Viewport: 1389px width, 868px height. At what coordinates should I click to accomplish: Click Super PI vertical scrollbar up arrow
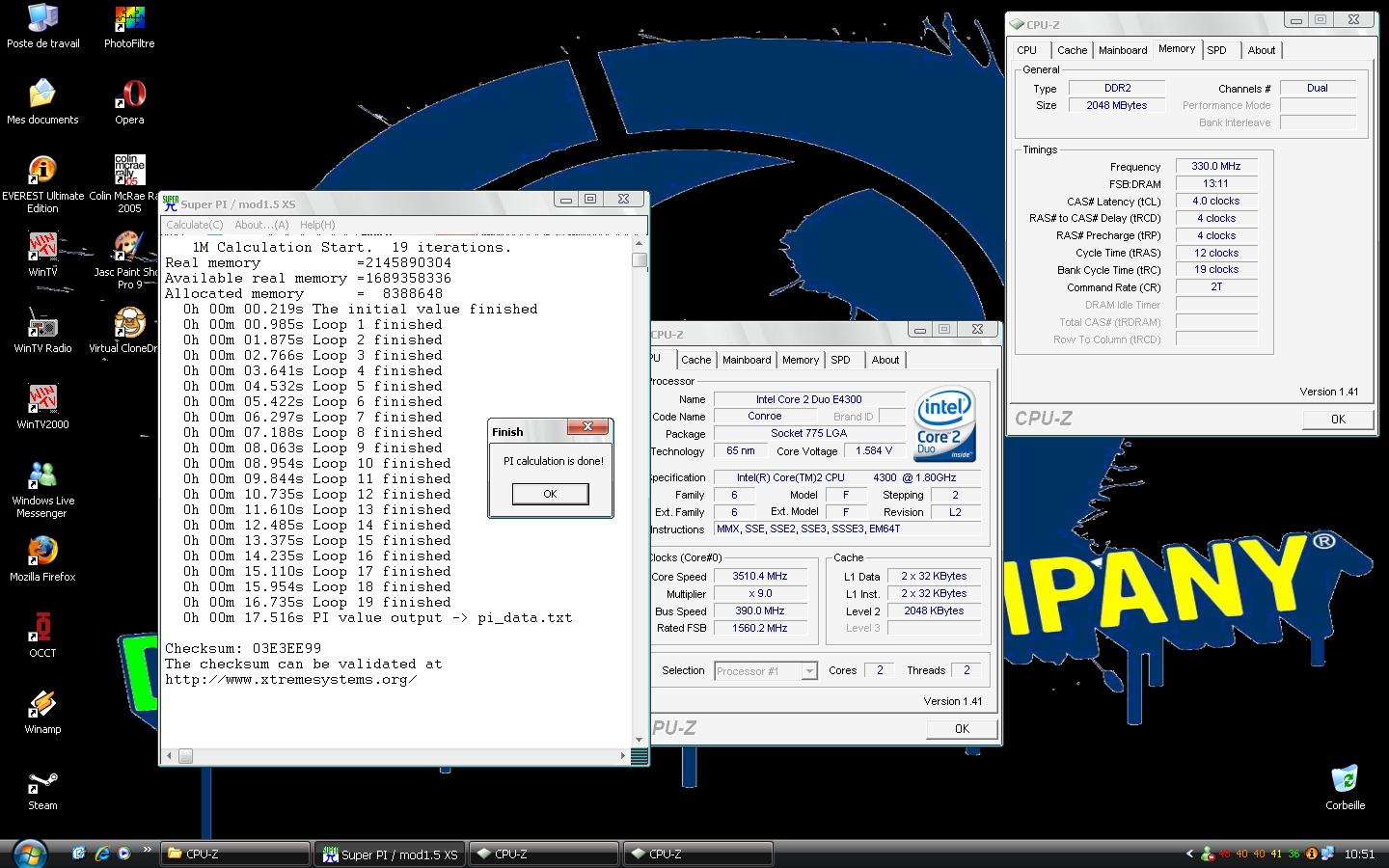click(640, 244)
